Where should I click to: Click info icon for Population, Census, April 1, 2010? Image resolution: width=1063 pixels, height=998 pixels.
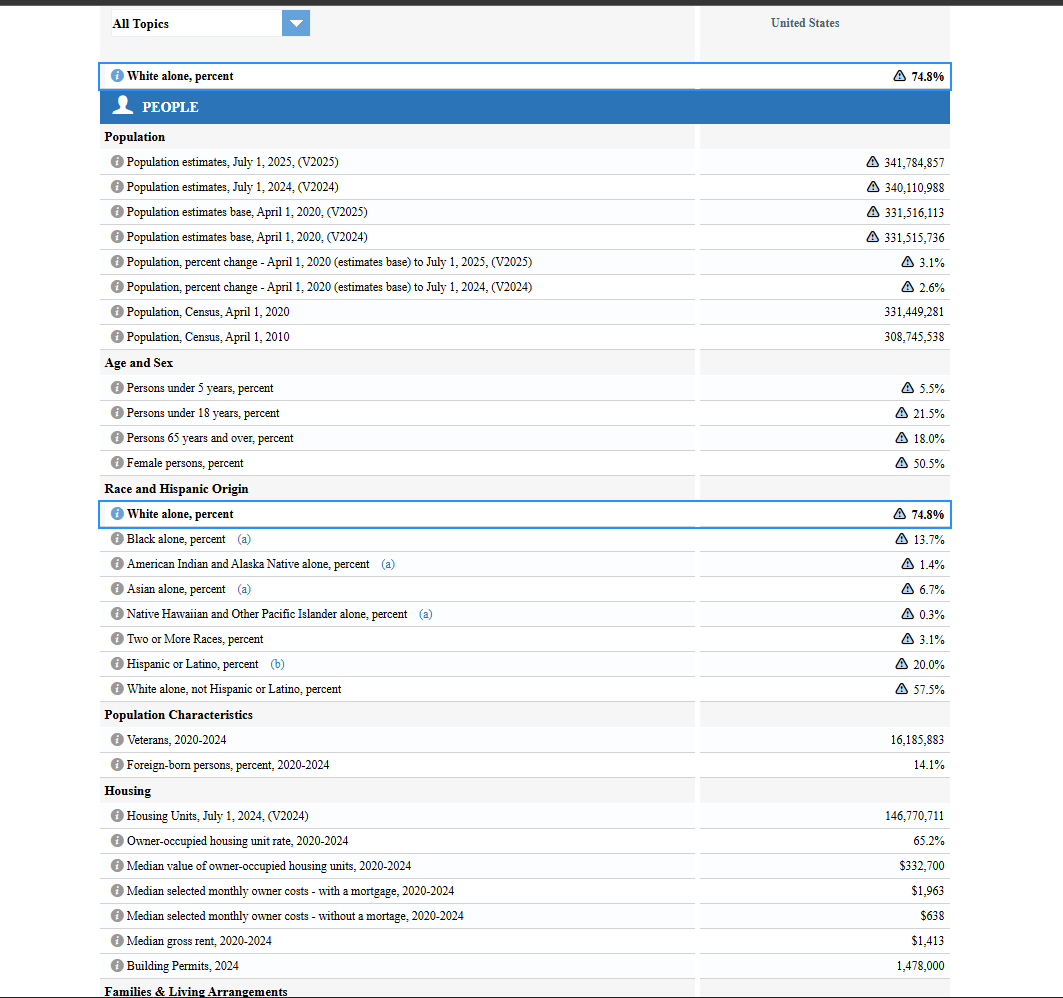[117, 336]
